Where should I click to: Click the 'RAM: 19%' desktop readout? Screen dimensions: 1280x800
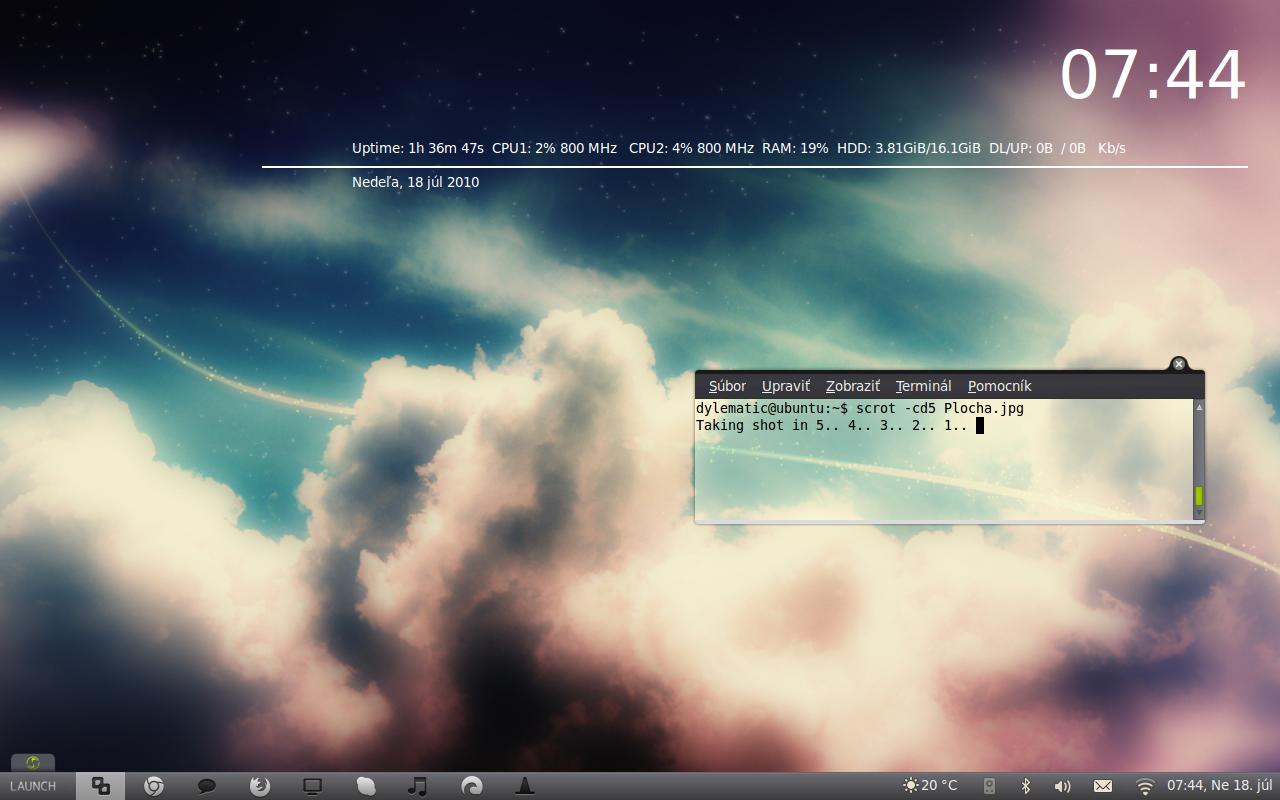(795, 148)
